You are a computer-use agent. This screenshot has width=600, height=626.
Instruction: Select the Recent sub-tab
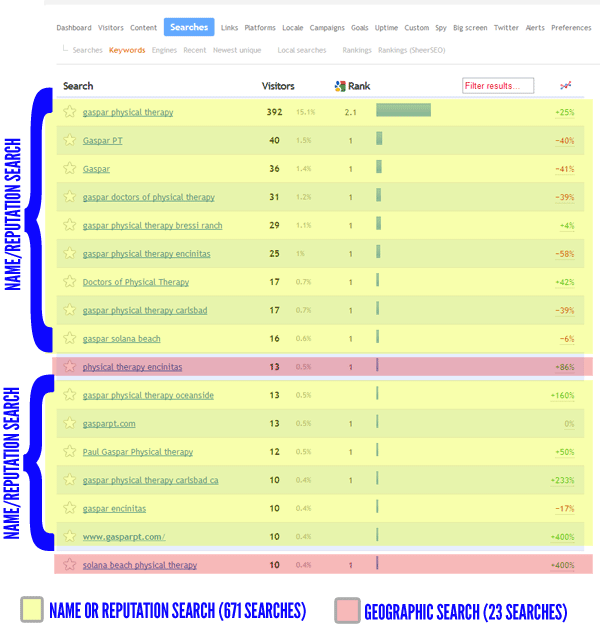[195, 50]
